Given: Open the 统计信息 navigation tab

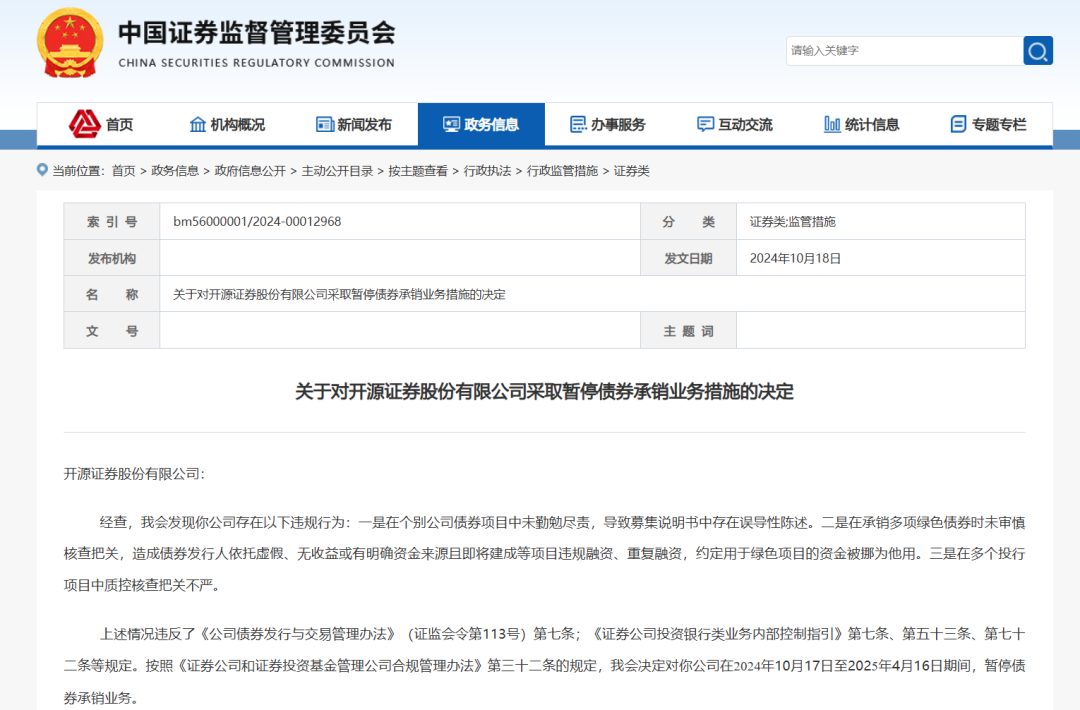Looking at the screenshot, I should [871, 124].
